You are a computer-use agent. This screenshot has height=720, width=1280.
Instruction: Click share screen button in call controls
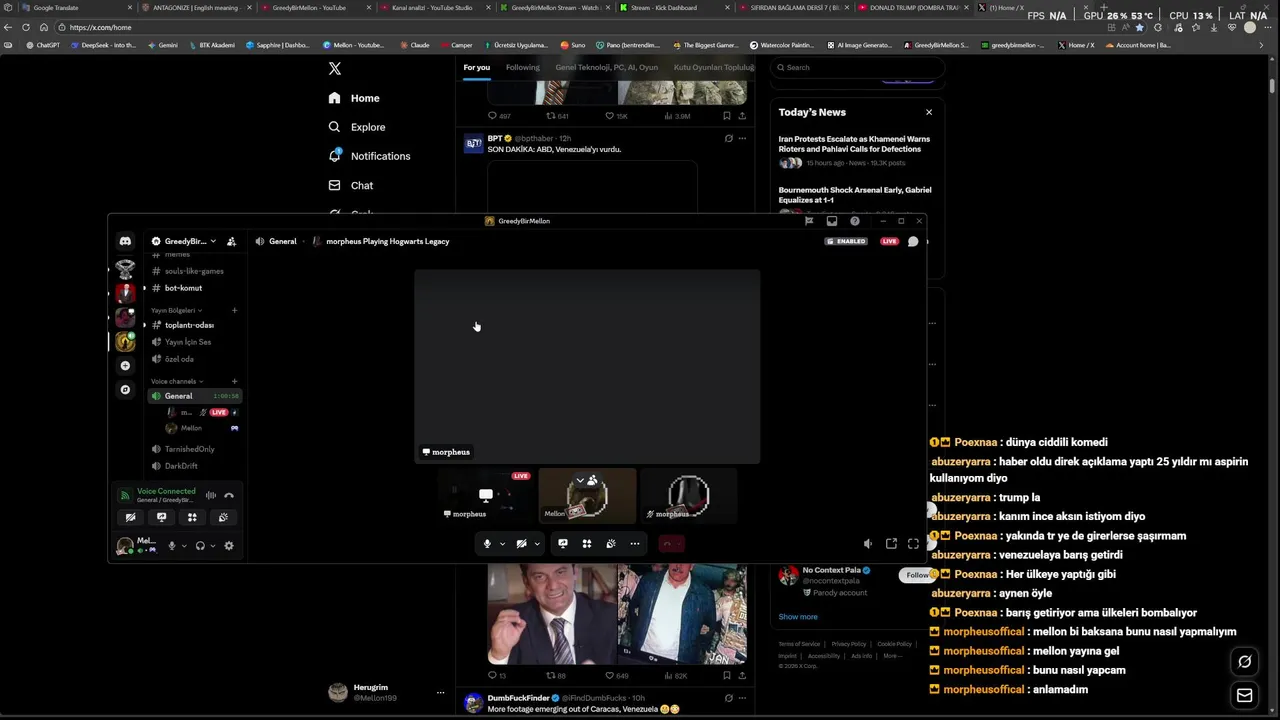click(x=563, y=544)
